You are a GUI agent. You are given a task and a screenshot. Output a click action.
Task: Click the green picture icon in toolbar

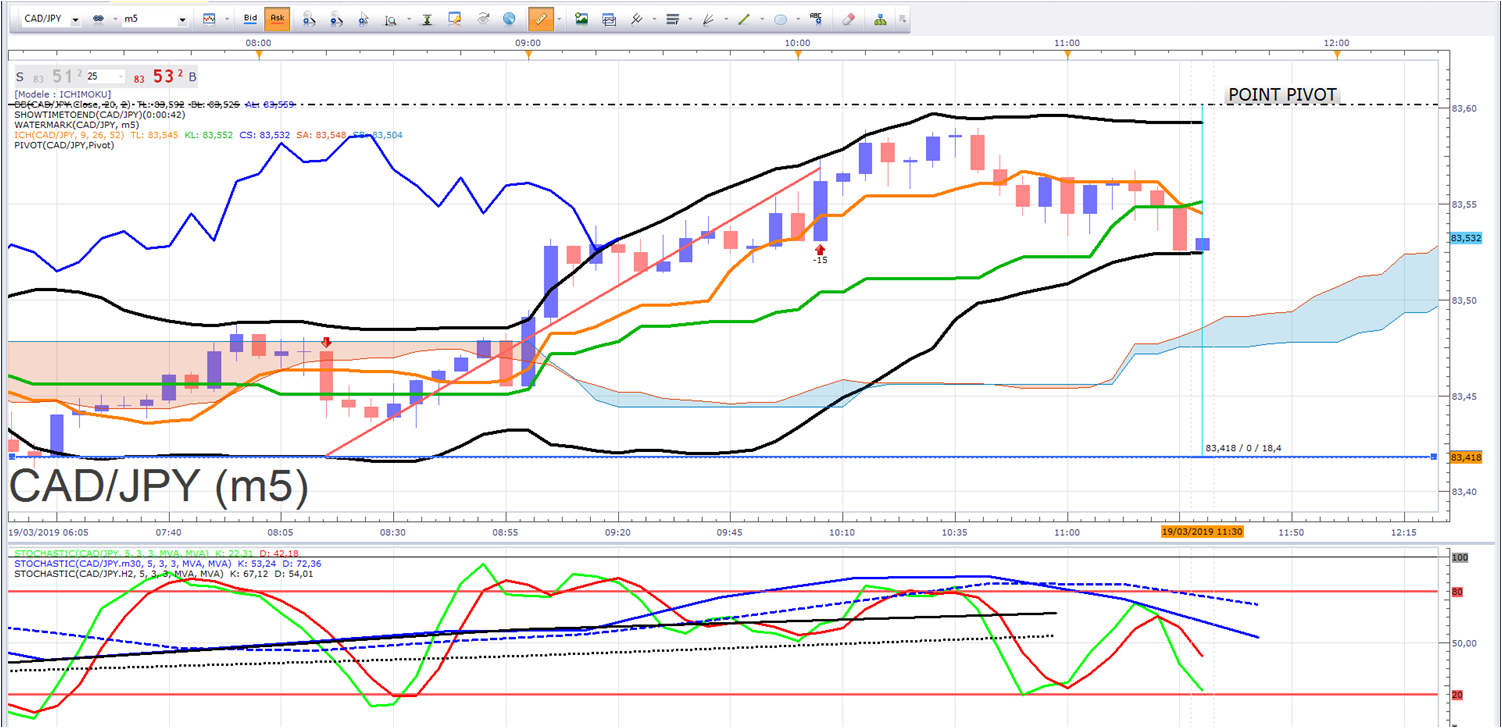(582, 19)
